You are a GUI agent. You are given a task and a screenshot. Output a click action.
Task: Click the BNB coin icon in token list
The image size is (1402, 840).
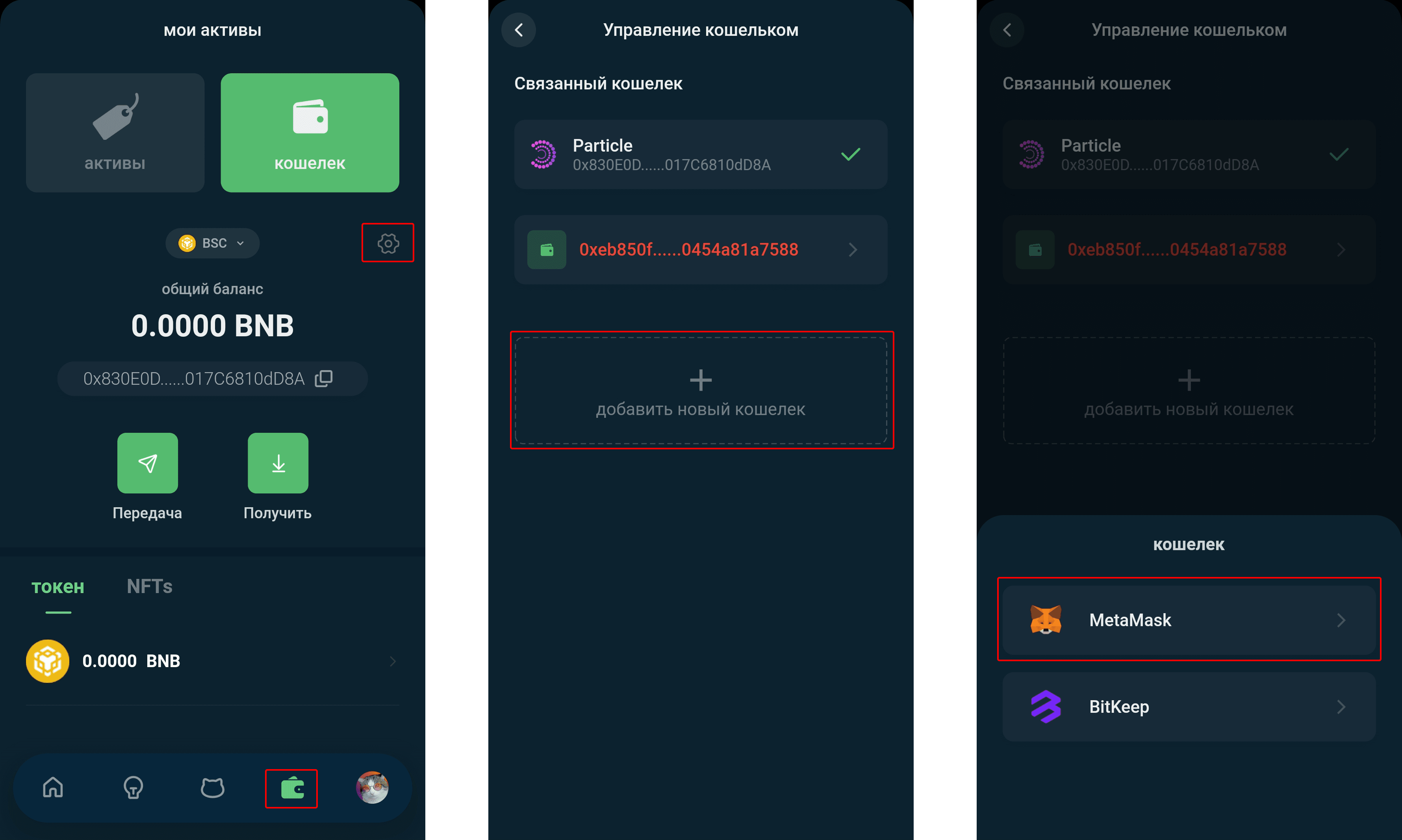(48, 661)
